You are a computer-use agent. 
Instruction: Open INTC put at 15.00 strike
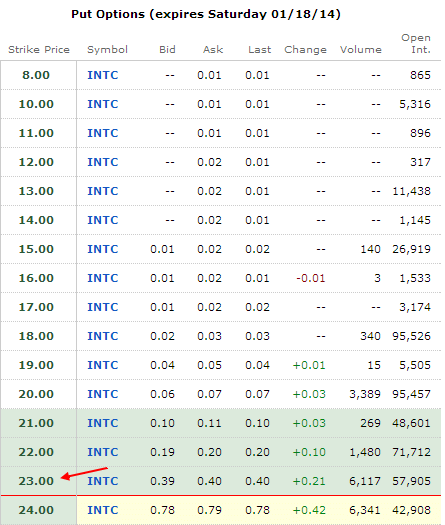tap(102, 249)
